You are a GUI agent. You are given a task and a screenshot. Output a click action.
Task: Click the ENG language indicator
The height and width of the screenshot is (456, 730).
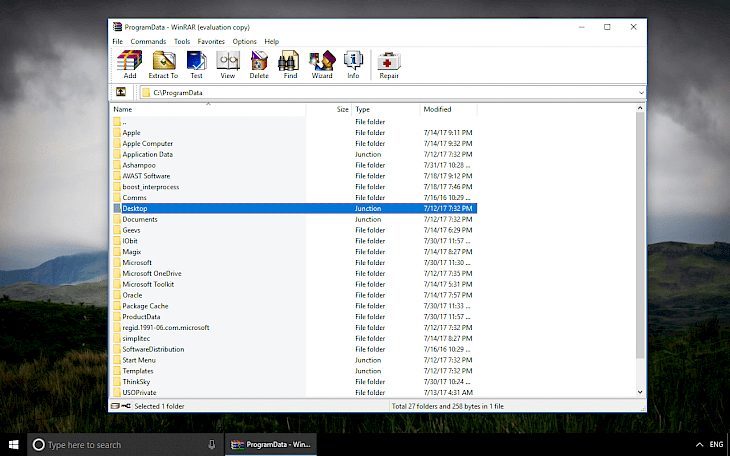(716, 445)
